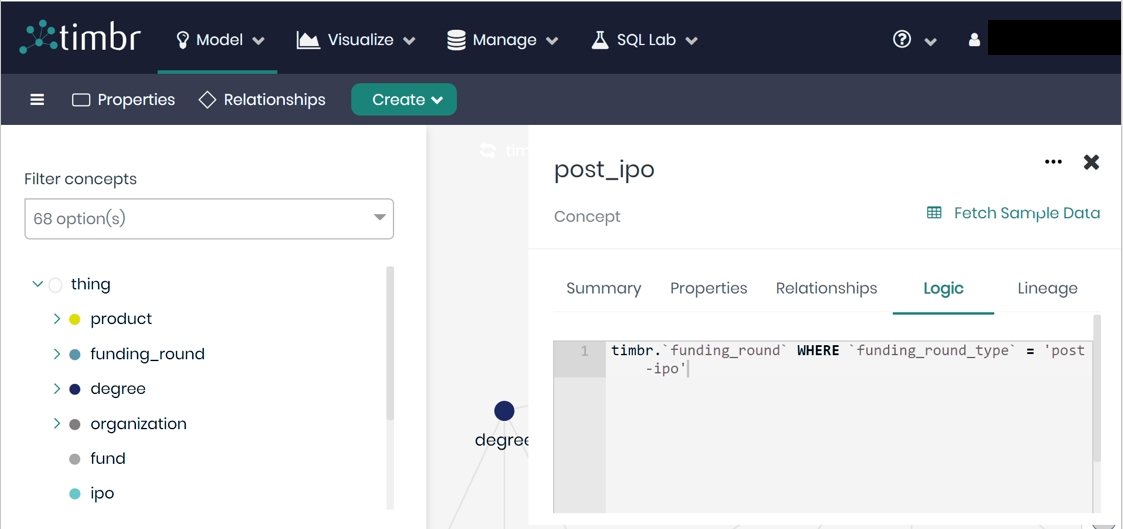This screenshot has width=1123, height=529.
Task: Click the Fetch Sample Data table icon
Action: point(934,213)
